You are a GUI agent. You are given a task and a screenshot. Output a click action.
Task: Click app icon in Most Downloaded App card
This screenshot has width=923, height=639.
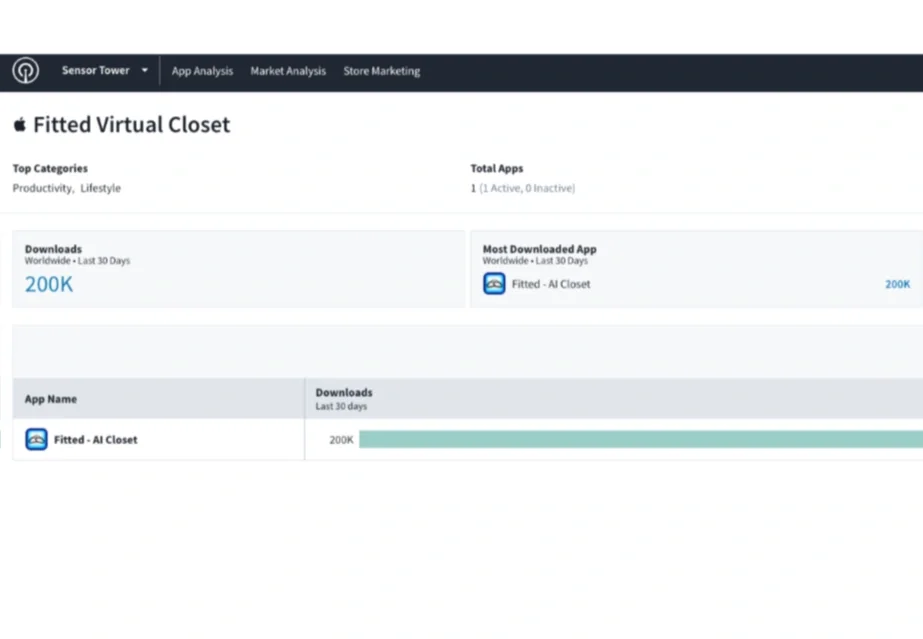click(x=494, y=284)
